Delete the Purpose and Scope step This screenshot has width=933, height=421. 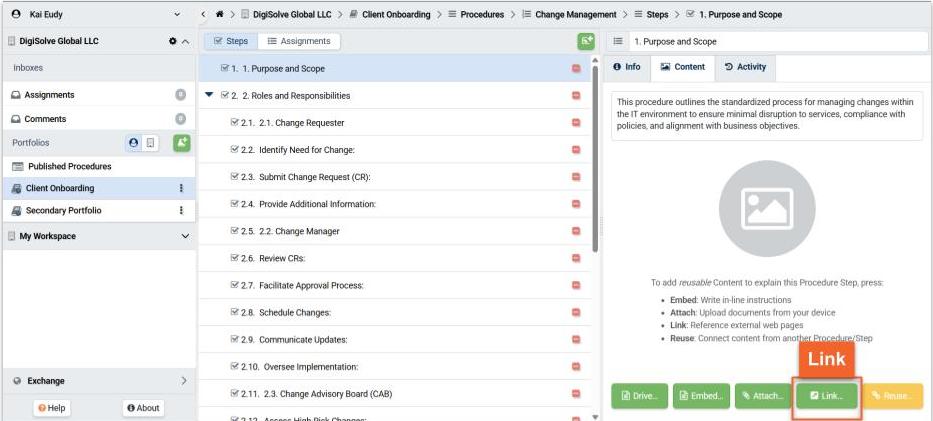[x=576, y=69]
